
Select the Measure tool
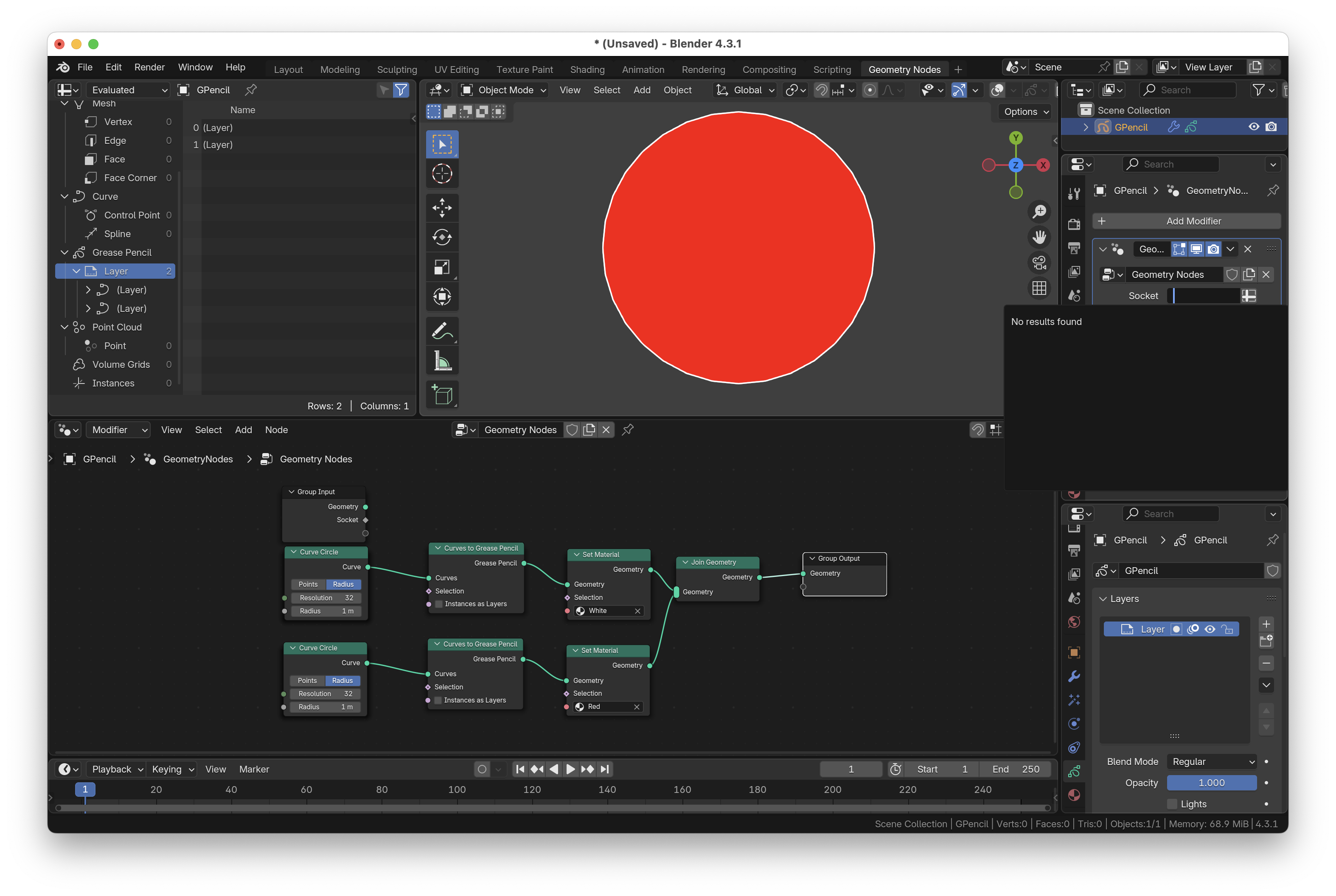[x=441, y=361]
